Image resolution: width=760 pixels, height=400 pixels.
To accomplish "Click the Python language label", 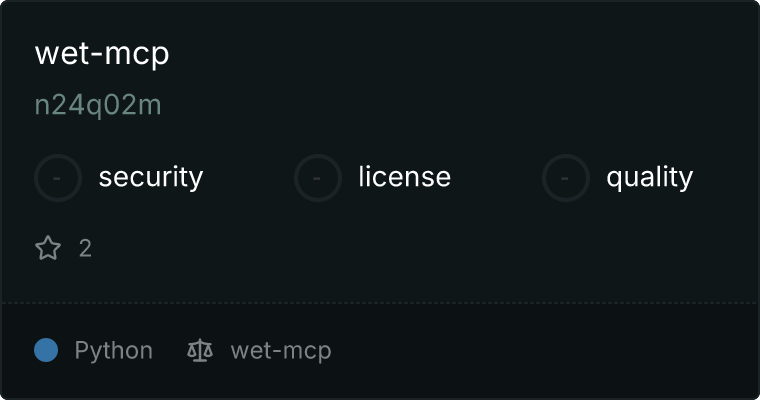I will [x=113, y=351].
